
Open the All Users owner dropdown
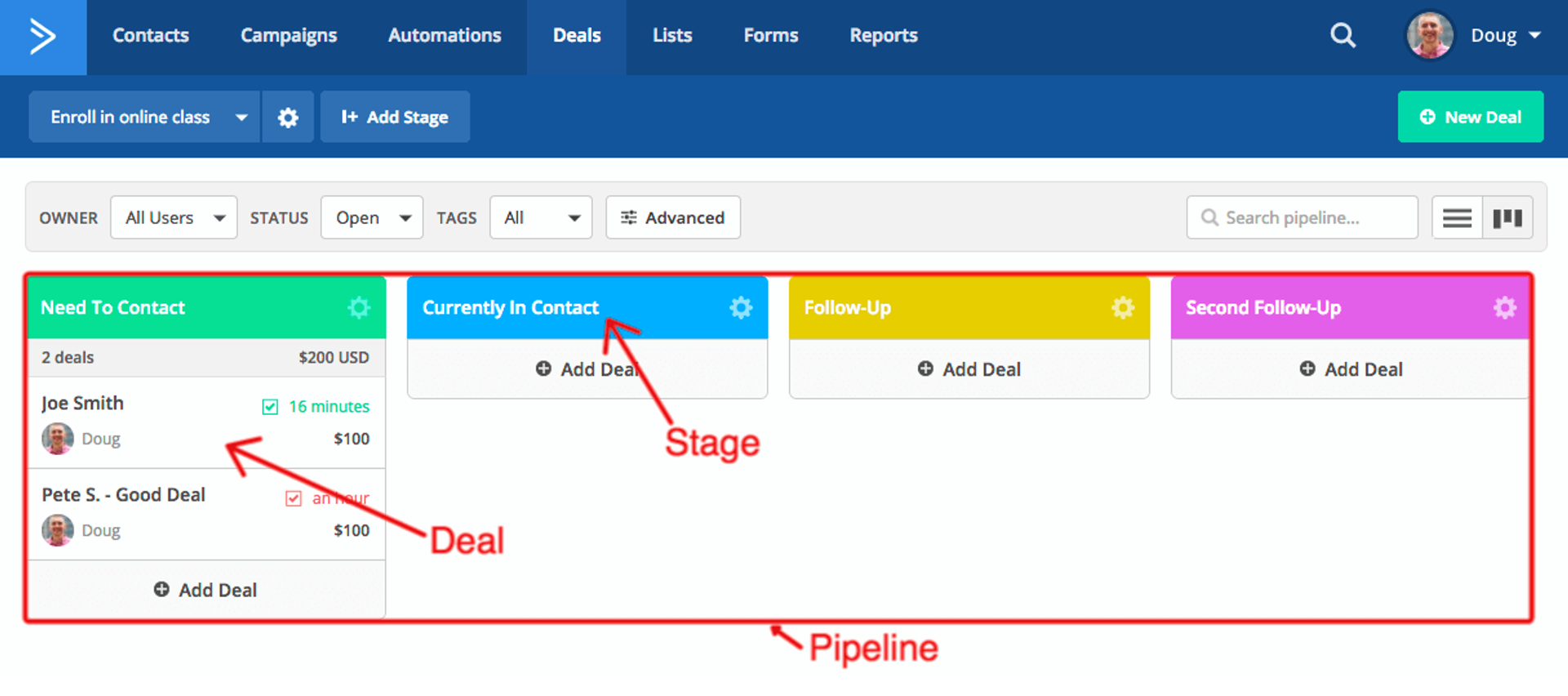pos(174,218)
